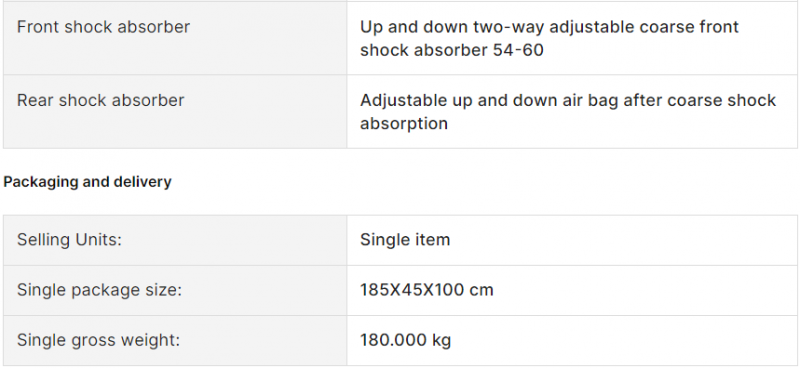Select the words Up and down in front description

click(414, 27)
